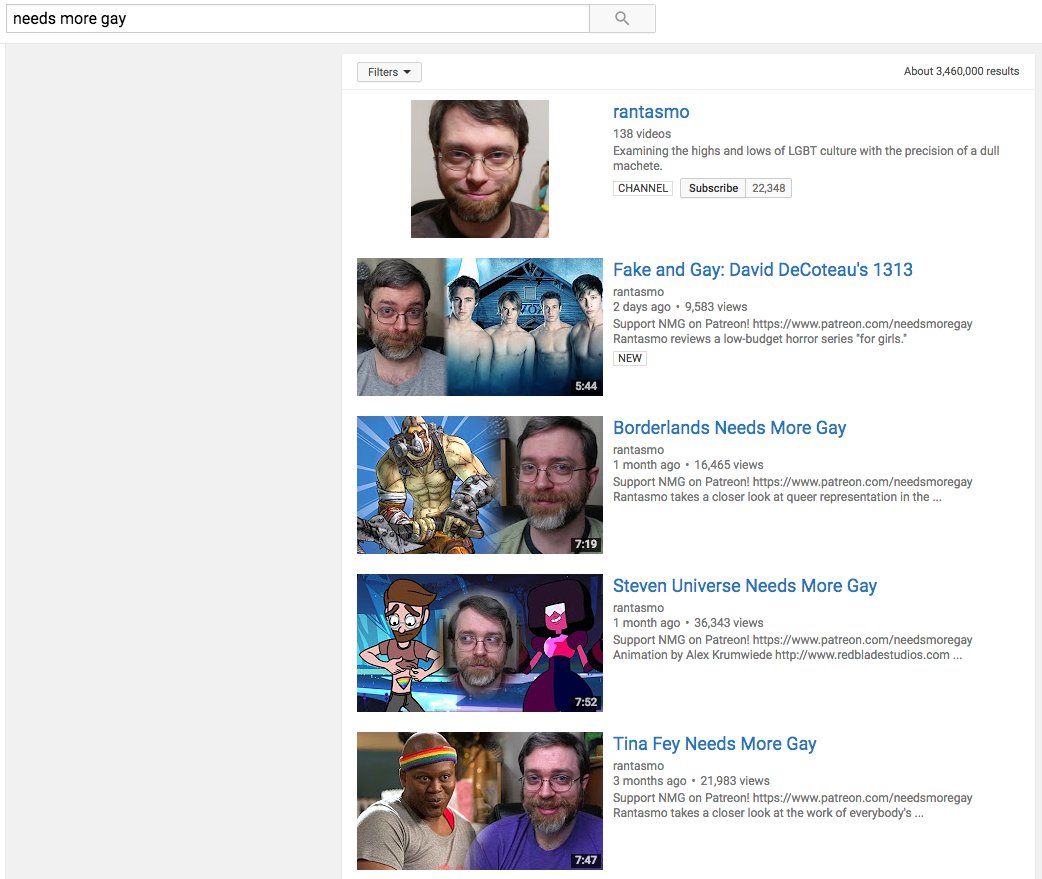The height and width of the screenshot is (879, 1042).
Task: Click 'Animation by Alex Krumwiede' description line
Action: click(x=787, y=655)
